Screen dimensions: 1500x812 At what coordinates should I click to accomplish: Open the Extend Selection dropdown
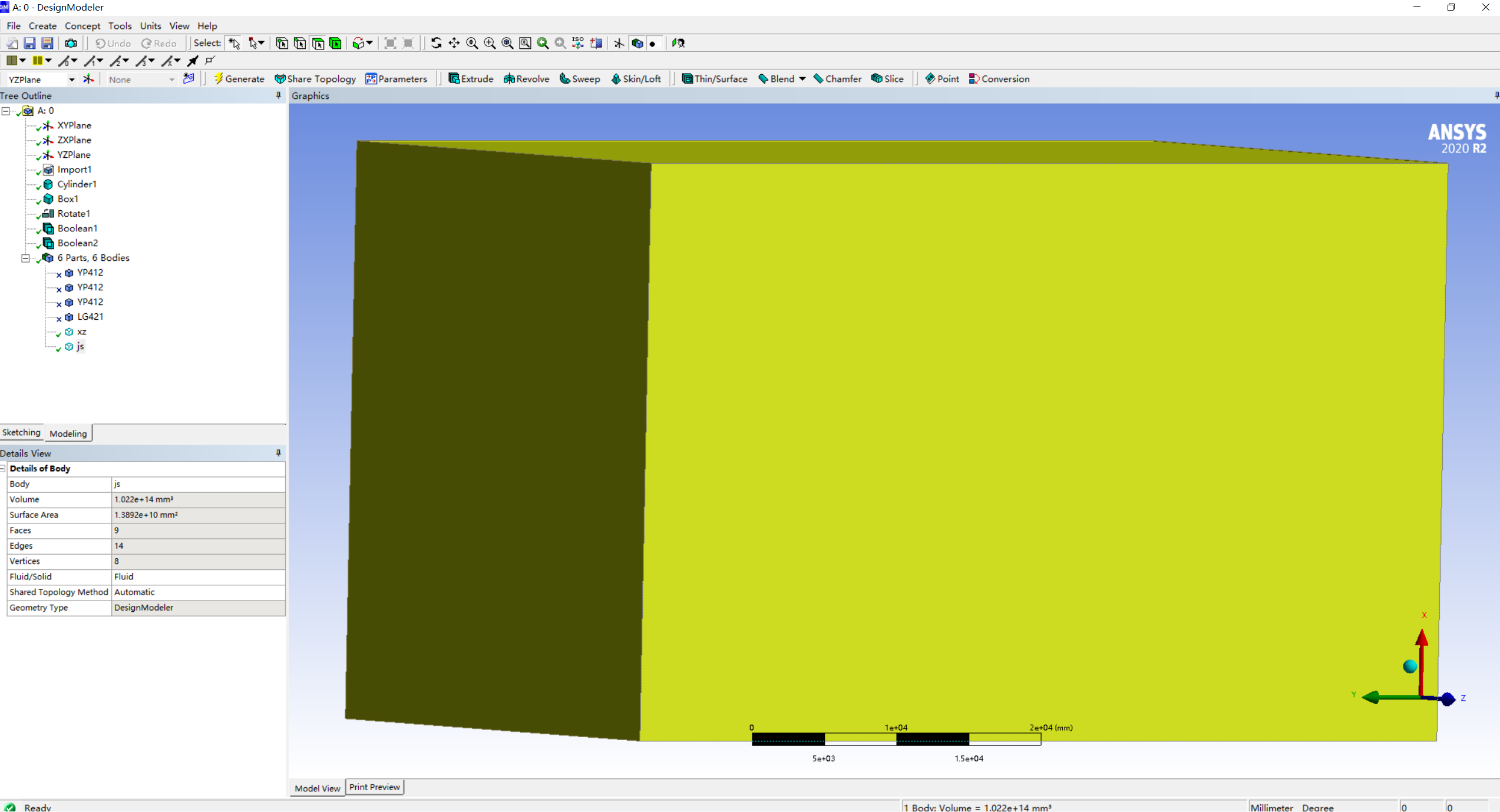369,43
